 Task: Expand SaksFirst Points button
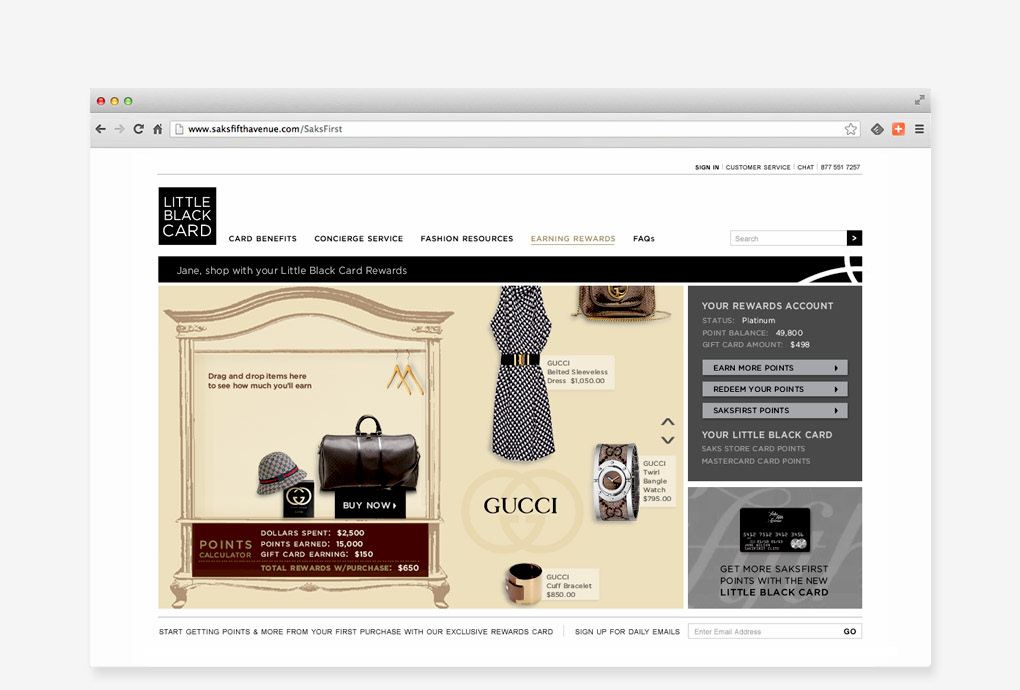coord(775,410)
